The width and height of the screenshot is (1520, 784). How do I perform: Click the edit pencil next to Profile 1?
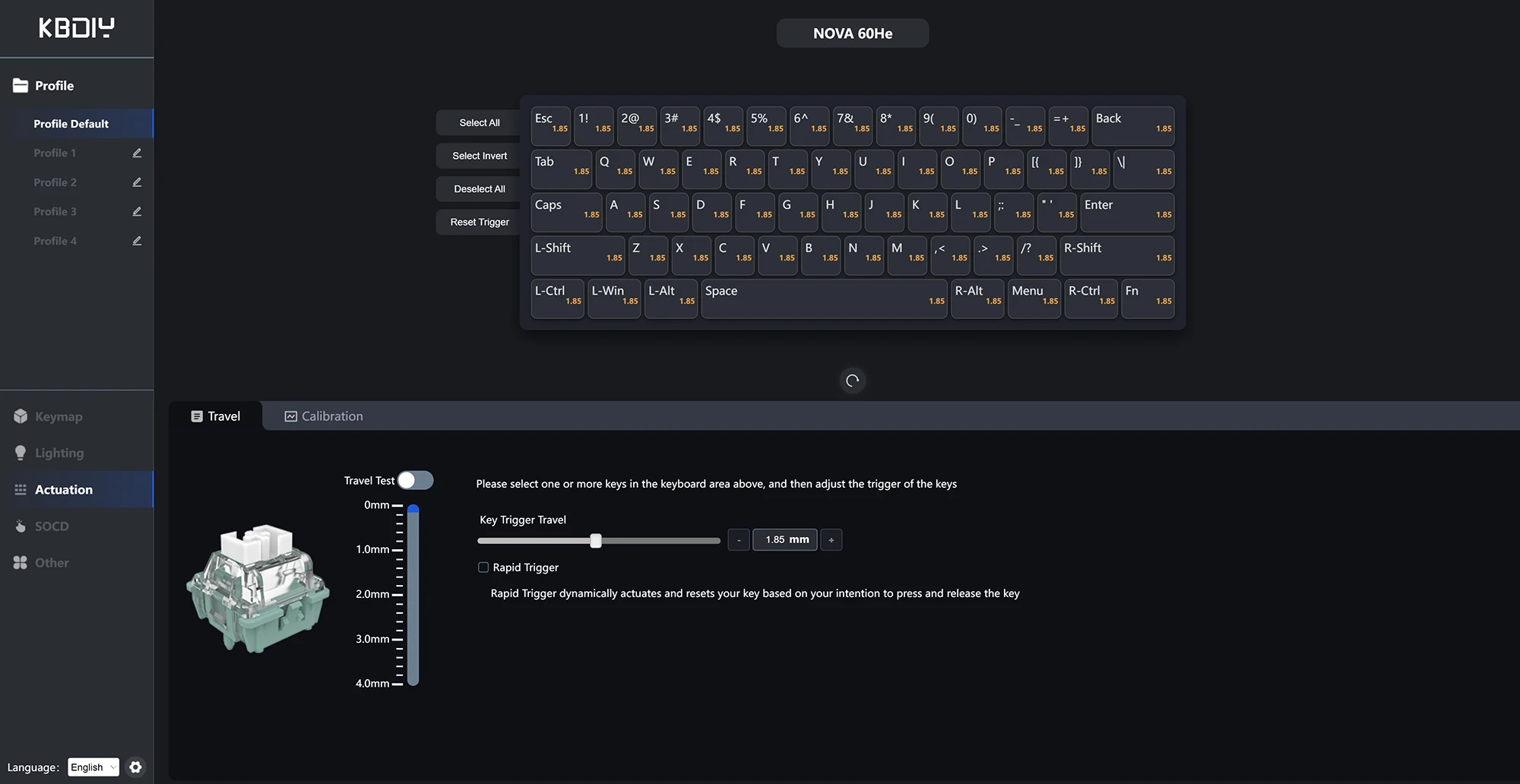(137, 153)
